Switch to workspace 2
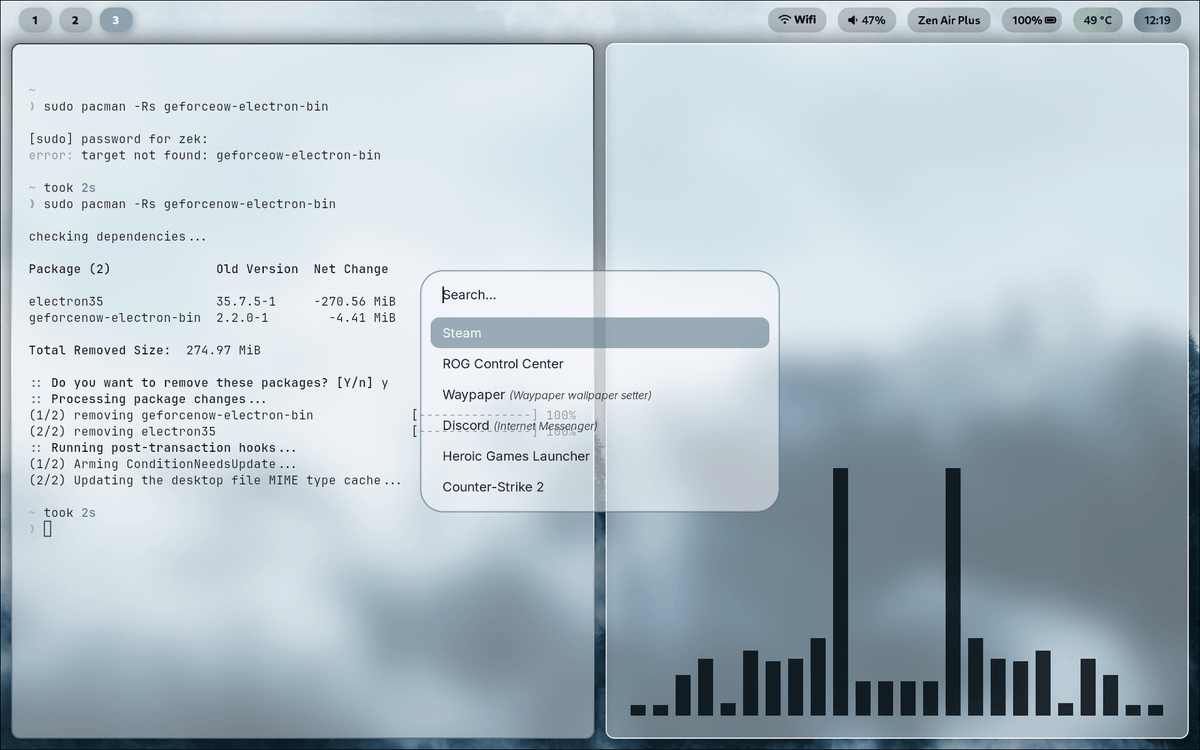The image size is (1200, 750). point(75,20)
